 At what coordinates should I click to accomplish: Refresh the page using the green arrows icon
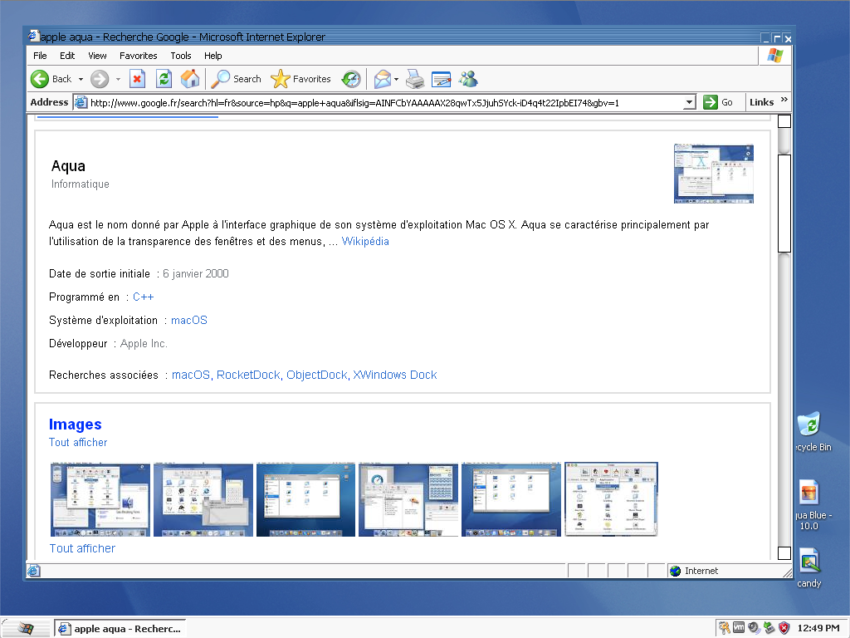click(164, 79)
